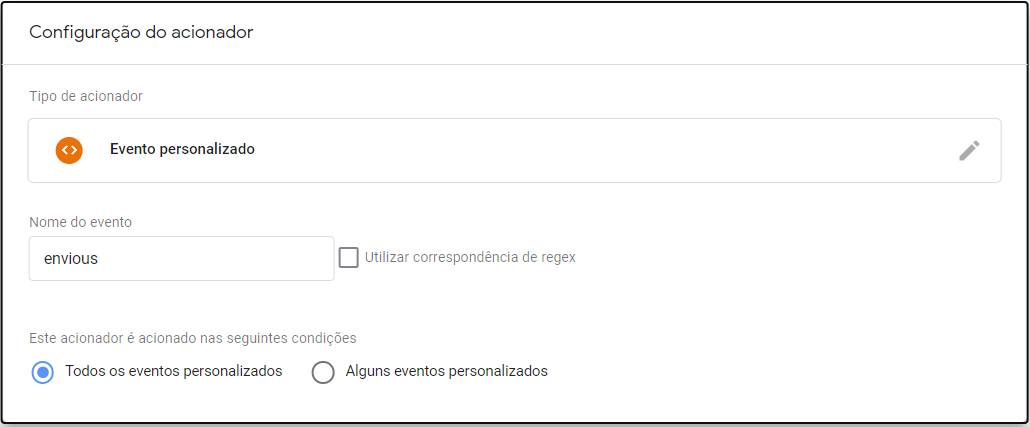Image resolution: width=1030 pixels, height=427 pixels.
Task: Select 'Todos os eventos personalizados' radio button
Action: (x=42, y=372)
